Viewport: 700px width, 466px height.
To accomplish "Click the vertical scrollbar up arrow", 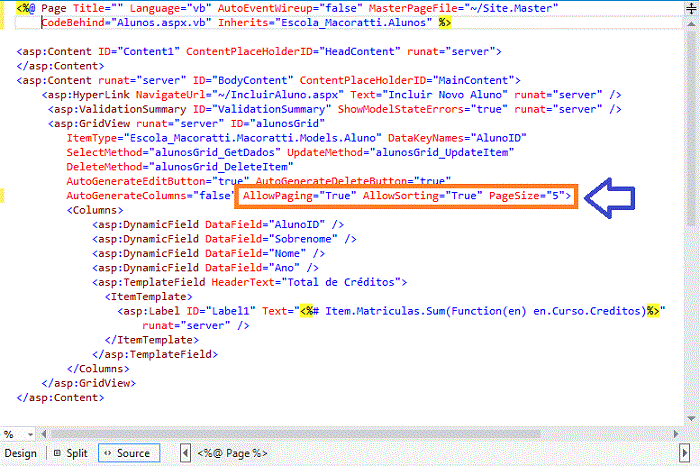I will 691,25.
